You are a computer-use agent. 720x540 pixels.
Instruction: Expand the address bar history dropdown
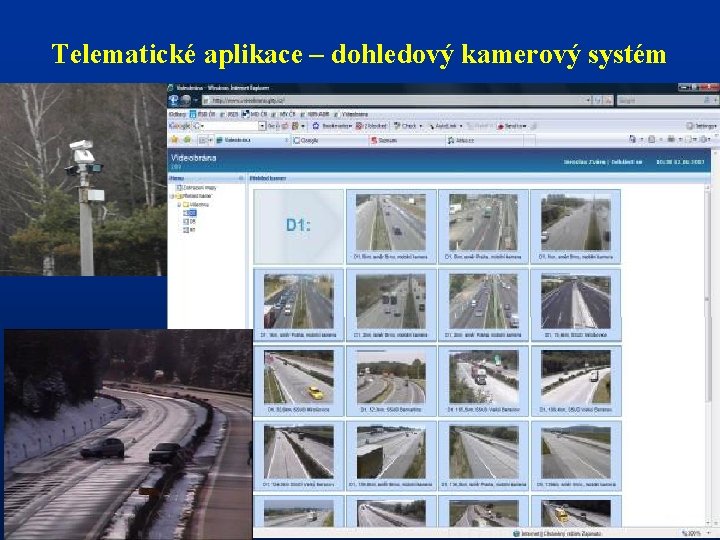[x=588, y=100]
